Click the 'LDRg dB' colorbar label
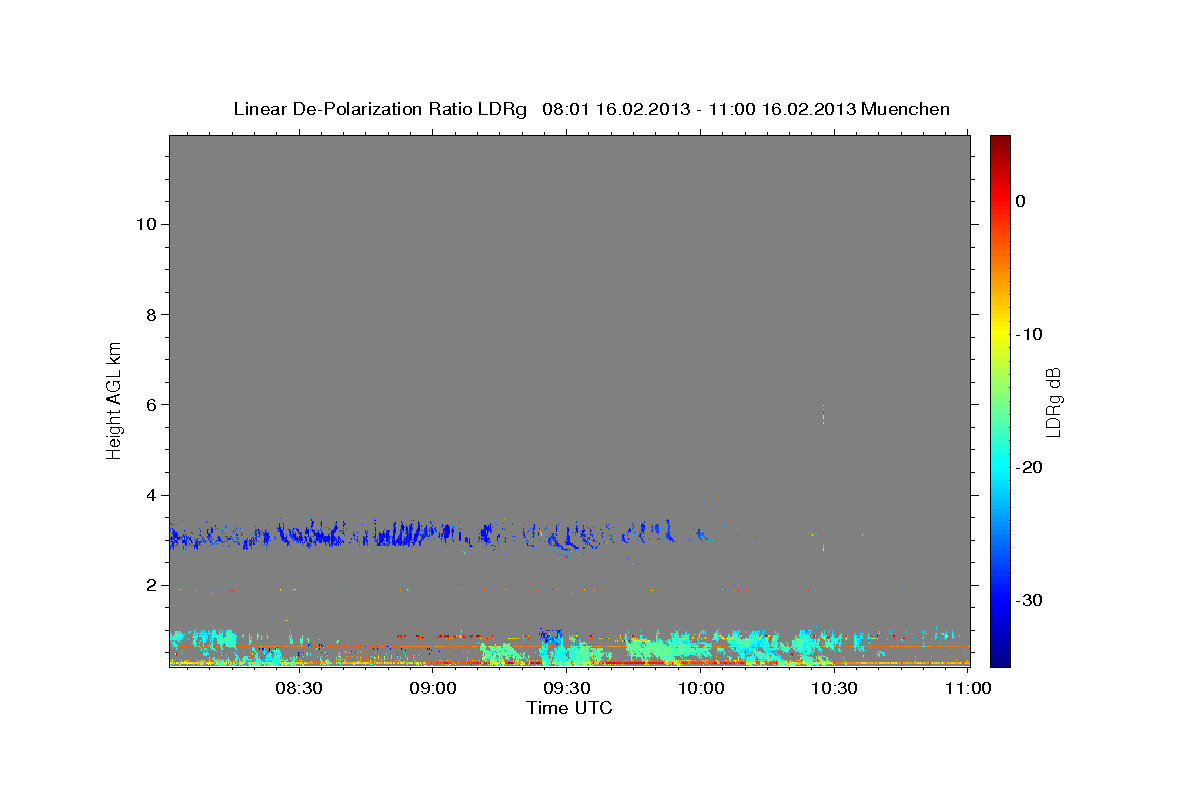1200x800 pixels. [1053, 401]
